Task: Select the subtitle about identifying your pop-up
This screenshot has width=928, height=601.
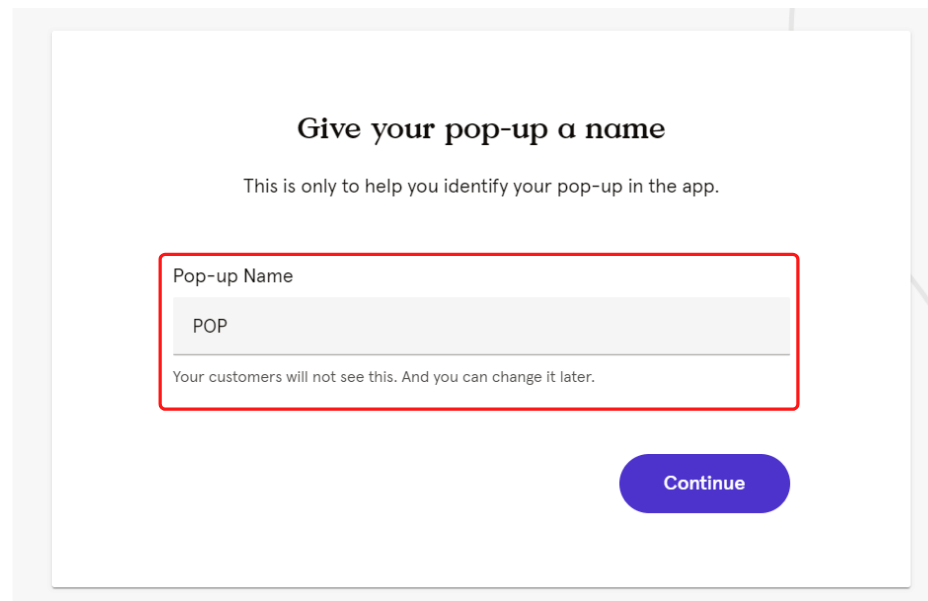Action: pos(481,187)
